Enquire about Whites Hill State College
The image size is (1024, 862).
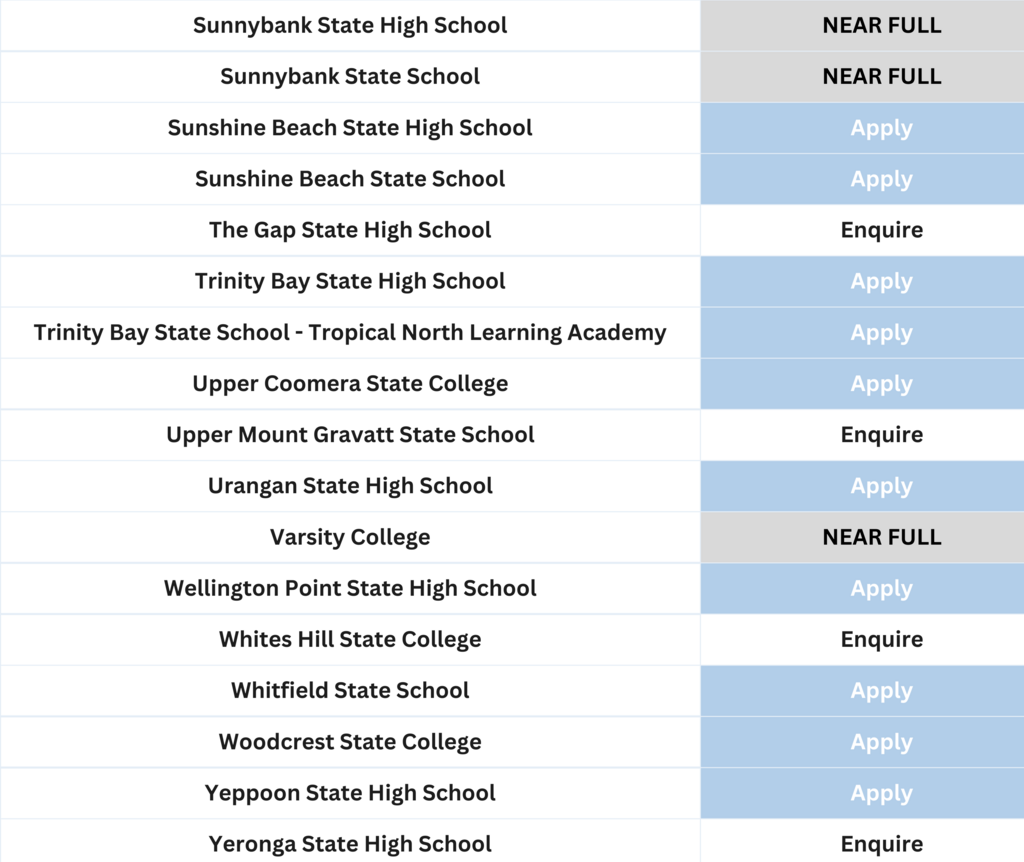pyautogui.click(x=881, y=640)
